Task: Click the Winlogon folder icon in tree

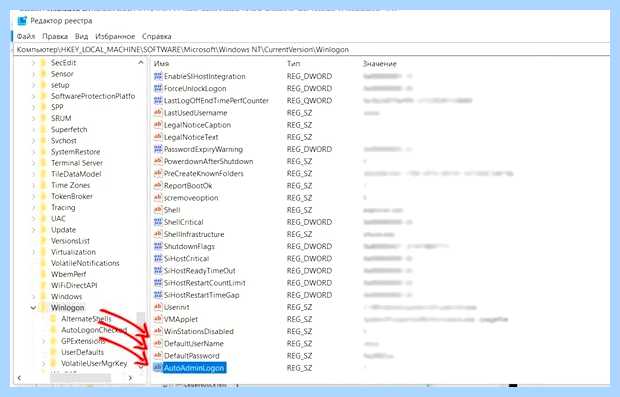Action: [x=43, y=308]
